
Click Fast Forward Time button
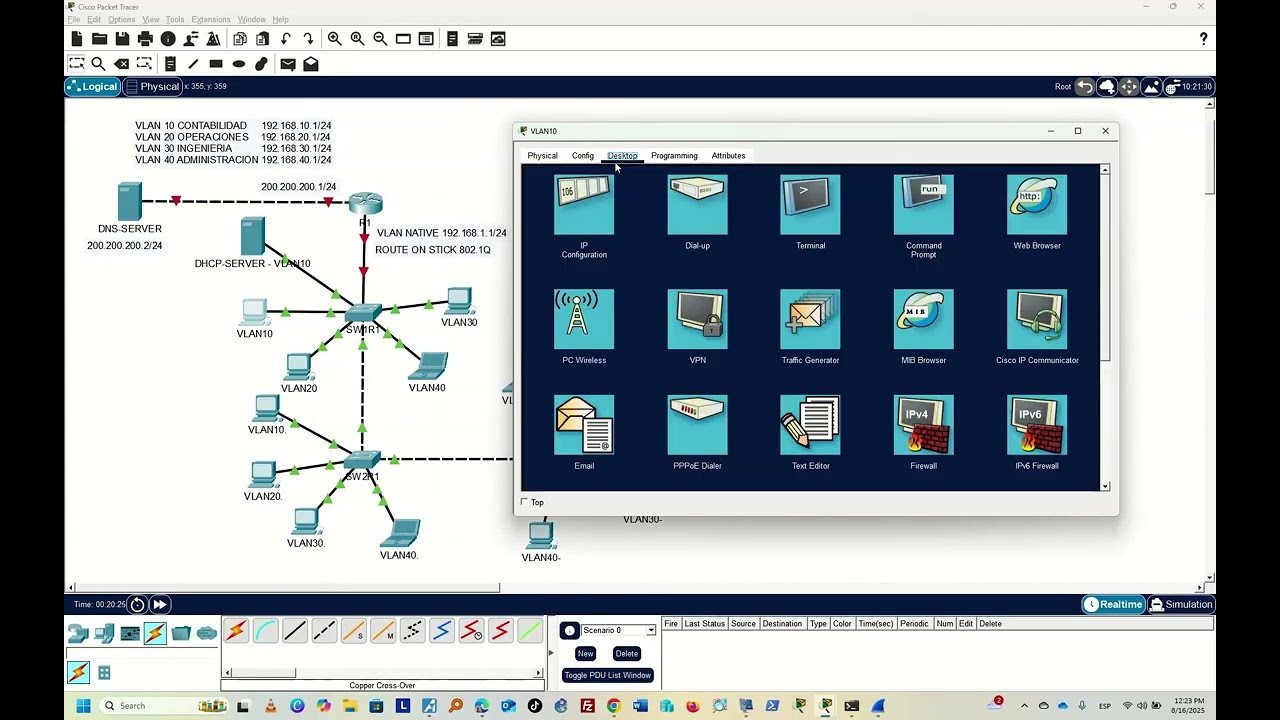pyautogui.click(x=159, y=604)
